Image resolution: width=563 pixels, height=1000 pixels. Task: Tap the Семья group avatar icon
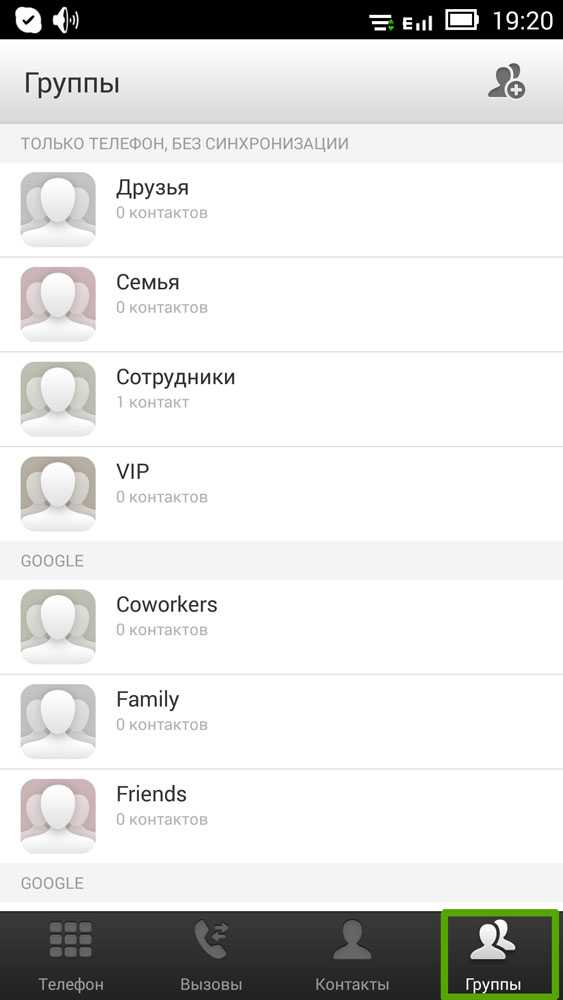pos(58,304)
